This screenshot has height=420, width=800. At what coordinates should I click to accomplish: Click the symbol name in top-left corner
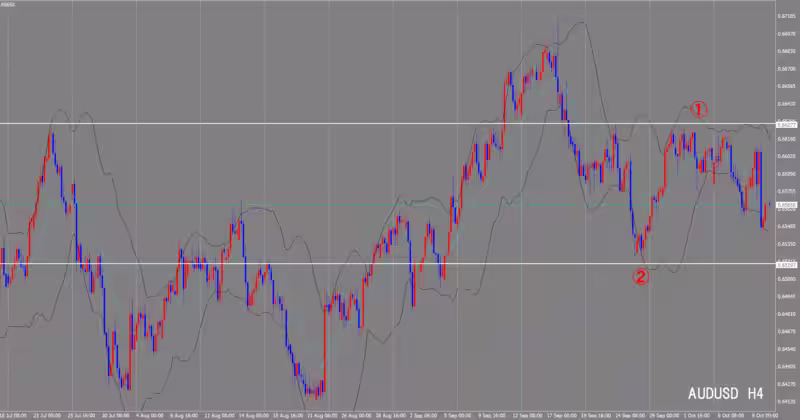coord(8,6)
